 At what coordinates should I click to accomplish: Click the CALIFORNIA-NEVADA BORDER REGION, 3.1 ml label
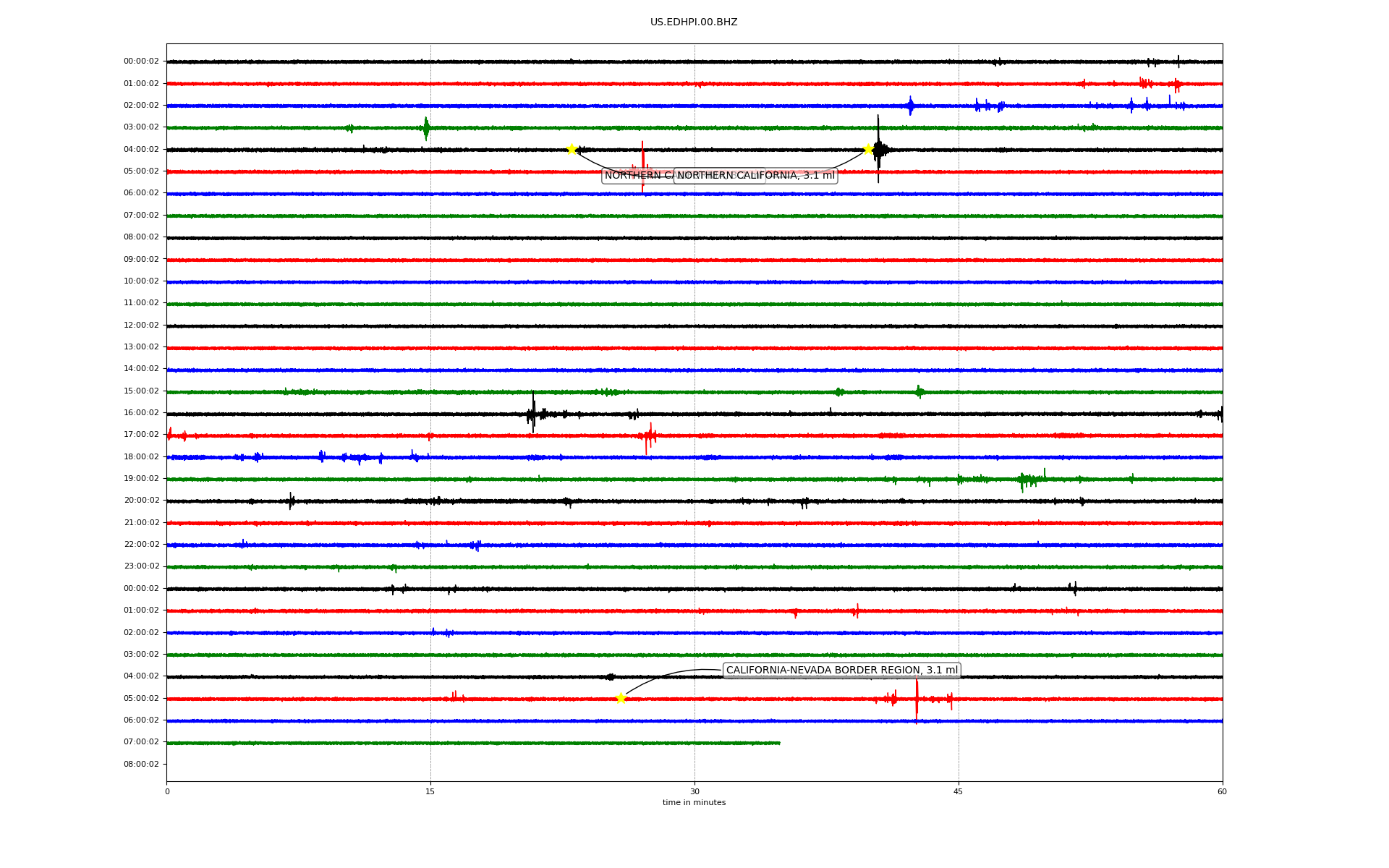tap(841, 671)
